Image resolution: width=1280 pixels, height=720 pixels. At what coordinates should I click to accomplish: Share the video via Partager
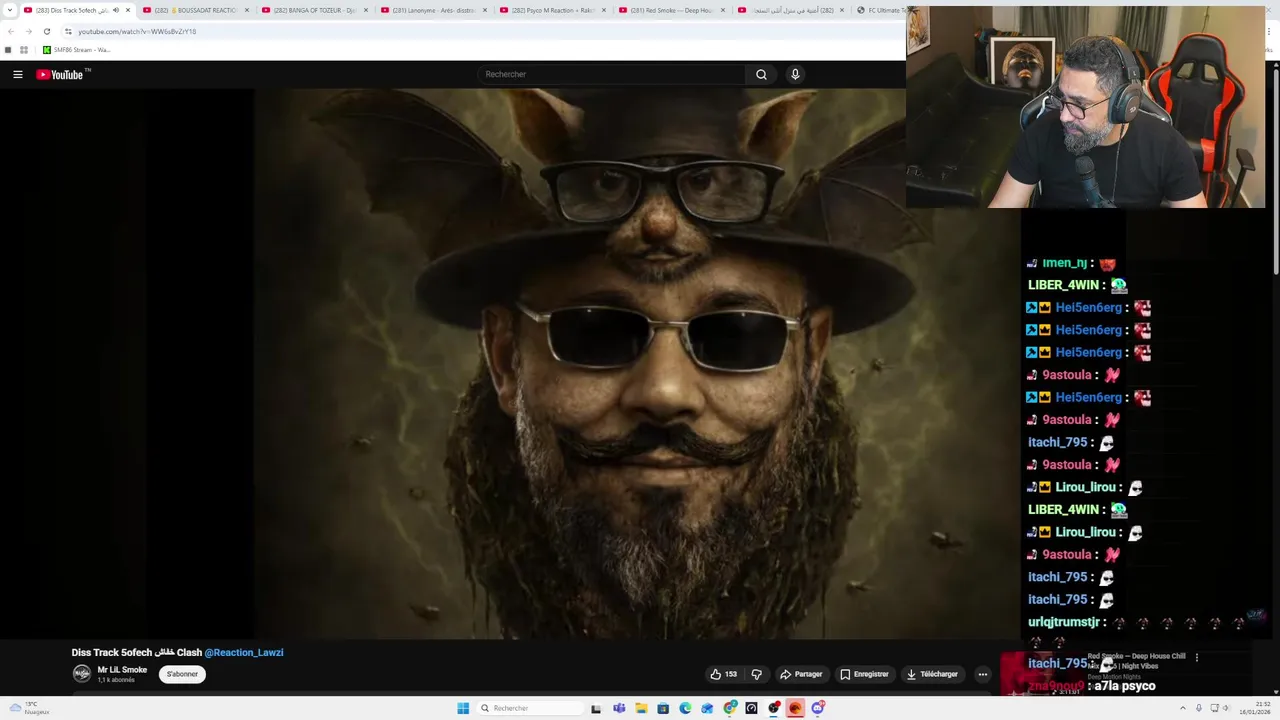click(801, 674)
